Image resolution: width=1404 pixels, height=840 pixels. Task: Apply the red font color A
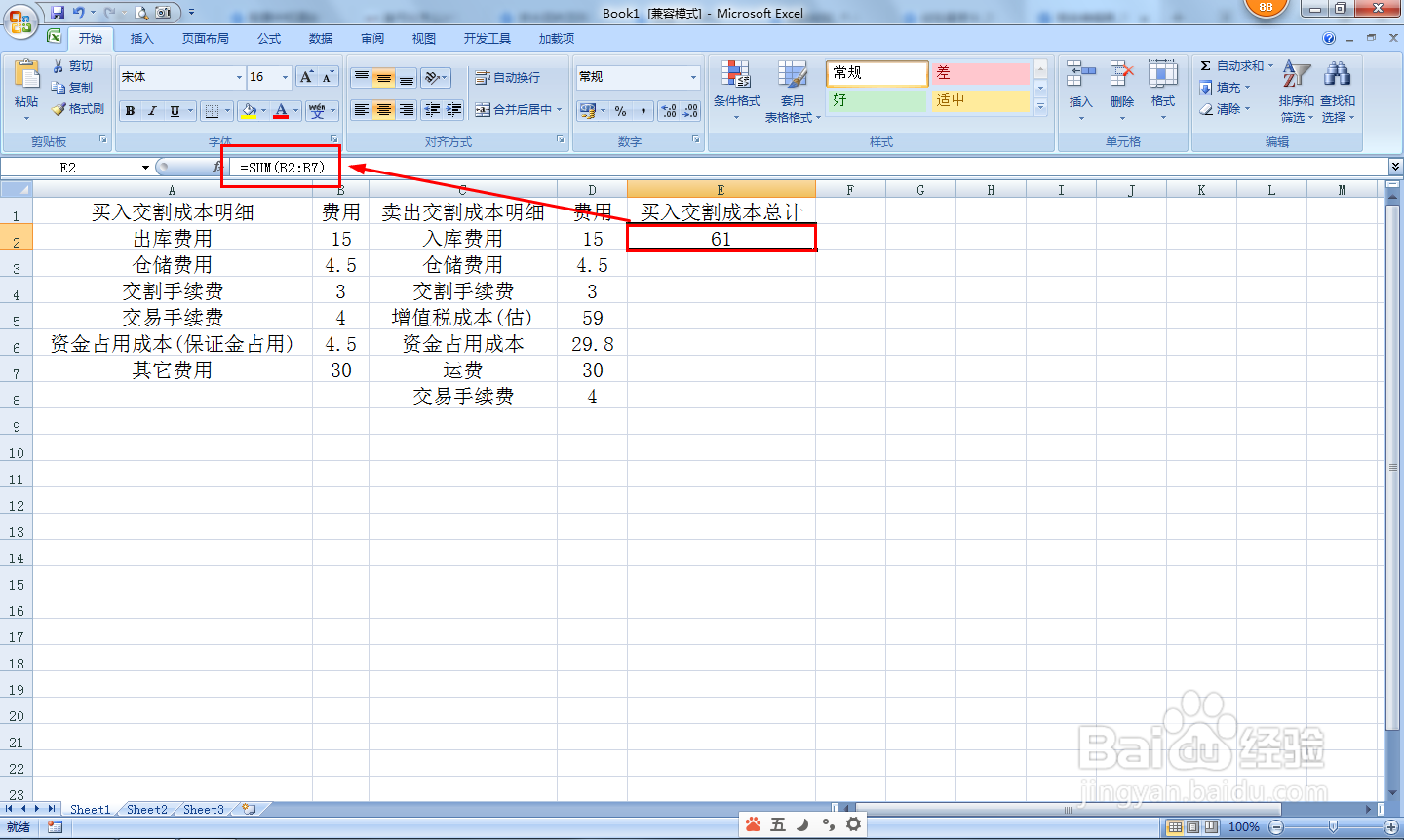pyautogui.click(x=281, y=110)
